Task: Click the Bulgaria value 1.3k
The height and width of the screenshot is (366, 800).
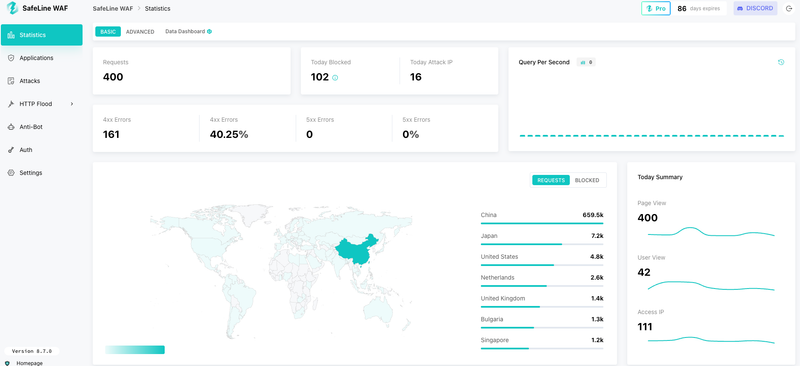Action: coord(597,319)
